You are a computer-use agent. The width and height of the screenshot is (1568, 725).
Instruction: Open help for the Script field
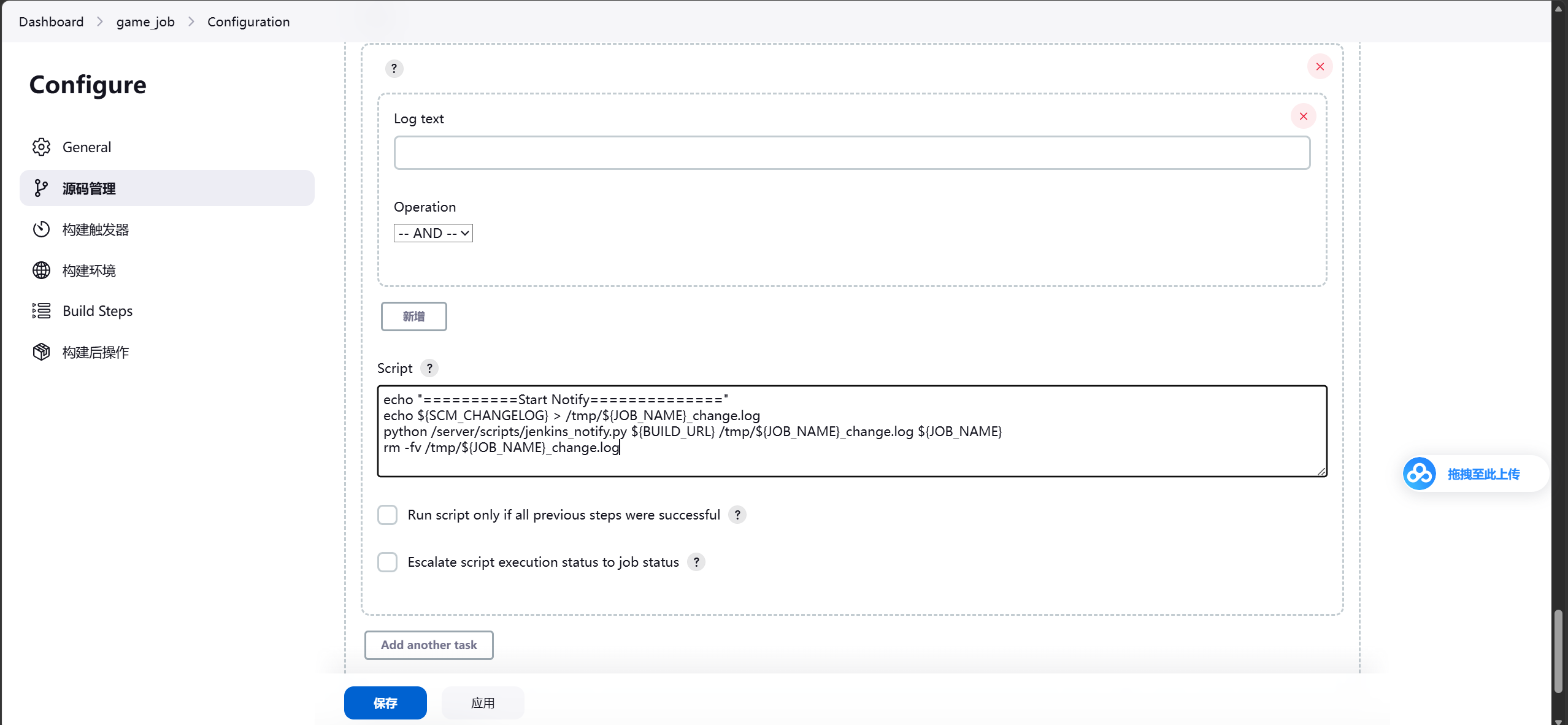429,369
